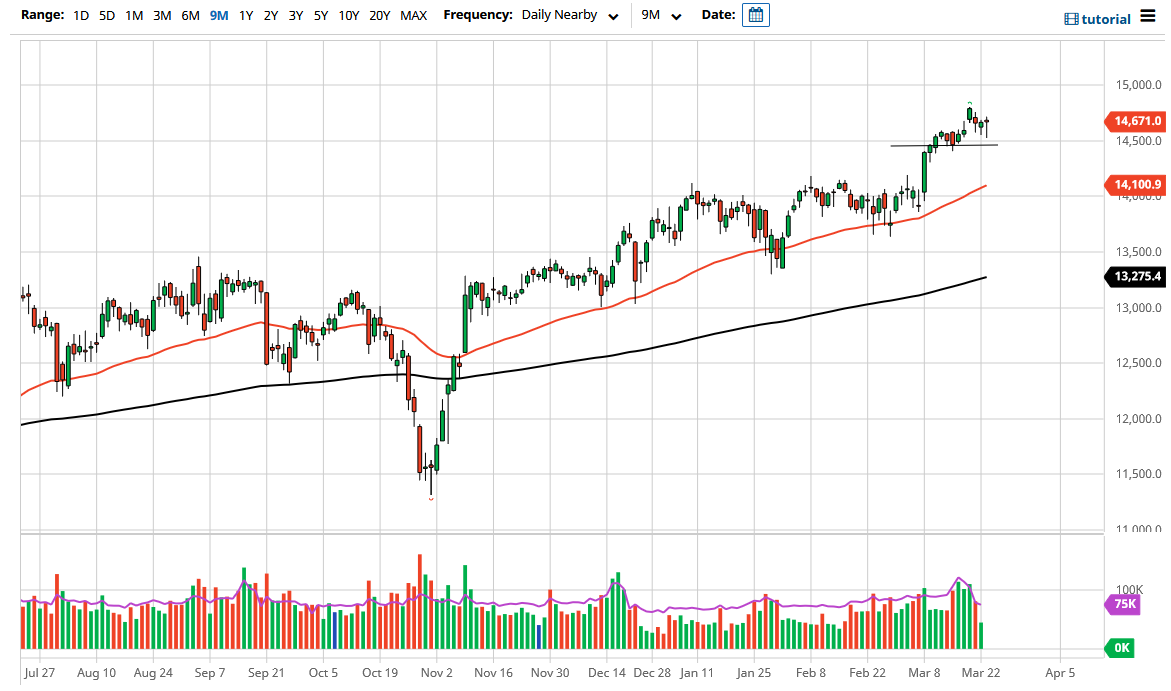Click the black 13,275.4 price label

pyautogui.click(x=1136, y=277)
